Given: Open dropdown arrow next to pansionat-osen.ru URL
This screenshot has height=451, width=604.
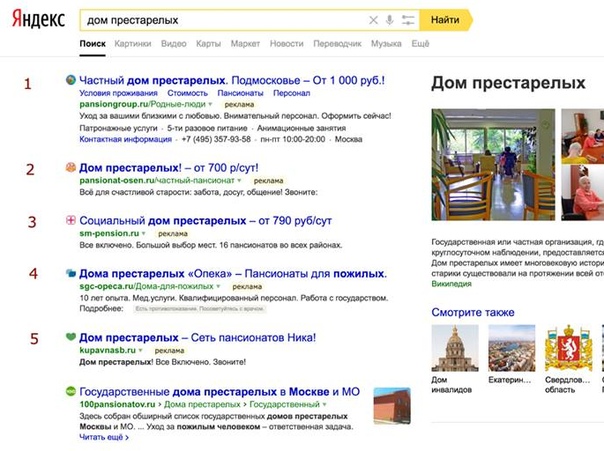Looking at the screenshot, I should point(239,180).
